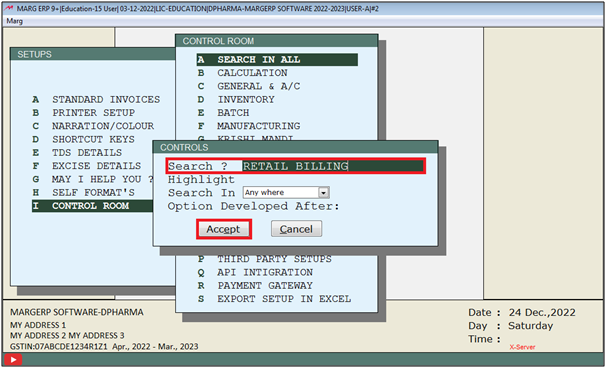Select CALCULATION in Control Room
Viewport: 607px width, 368px height.
252,73
